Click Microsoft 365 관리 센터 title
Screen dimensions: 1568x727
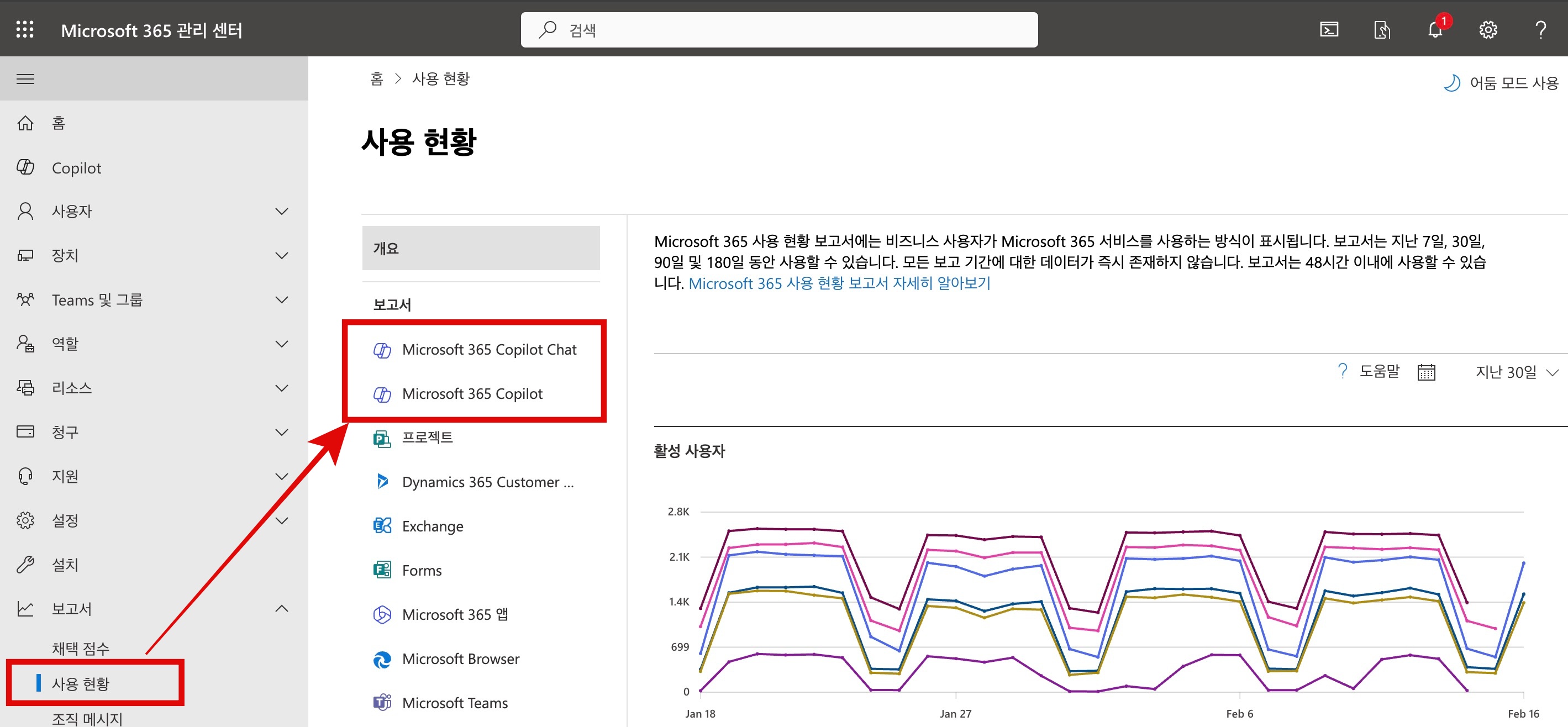click(151, 30)
